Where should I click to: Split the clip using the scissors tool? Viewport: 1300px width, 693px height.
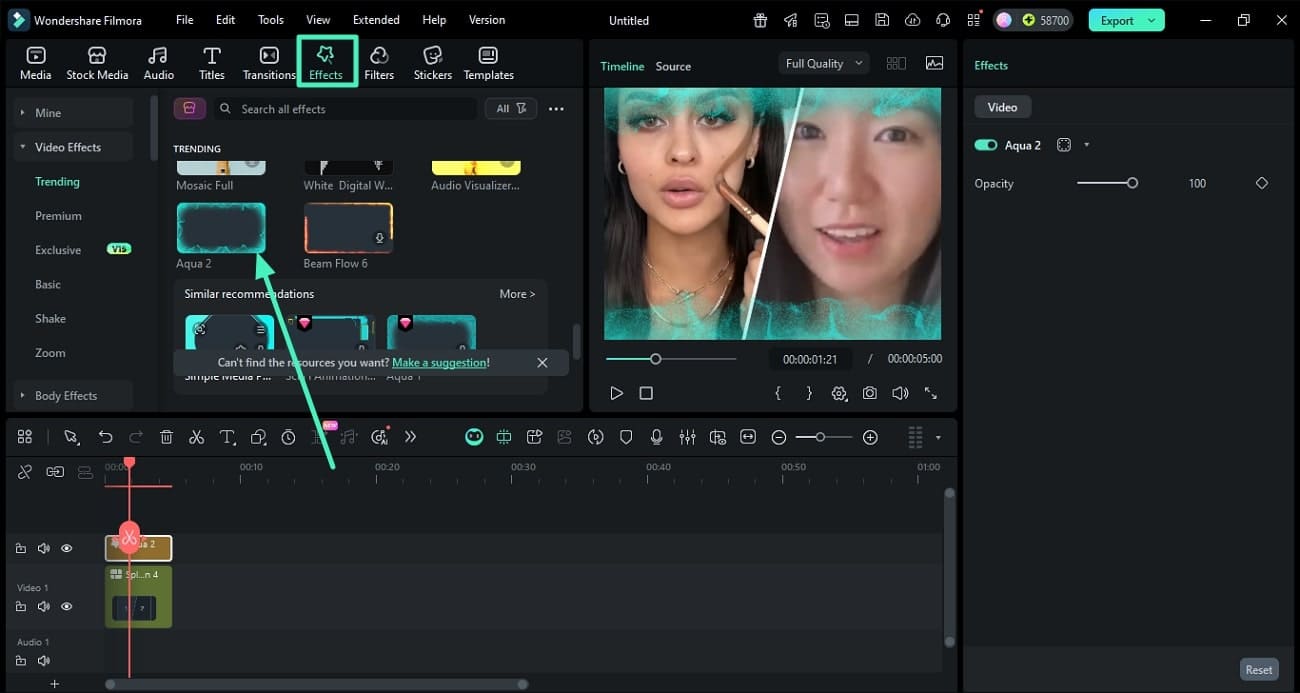[196, 437]
